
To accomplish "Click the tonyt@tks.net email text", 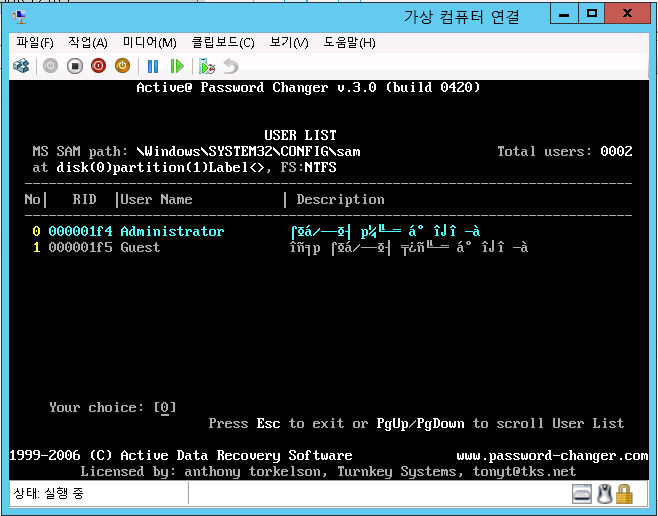I will pyautogui.click(x=524, y=472).
